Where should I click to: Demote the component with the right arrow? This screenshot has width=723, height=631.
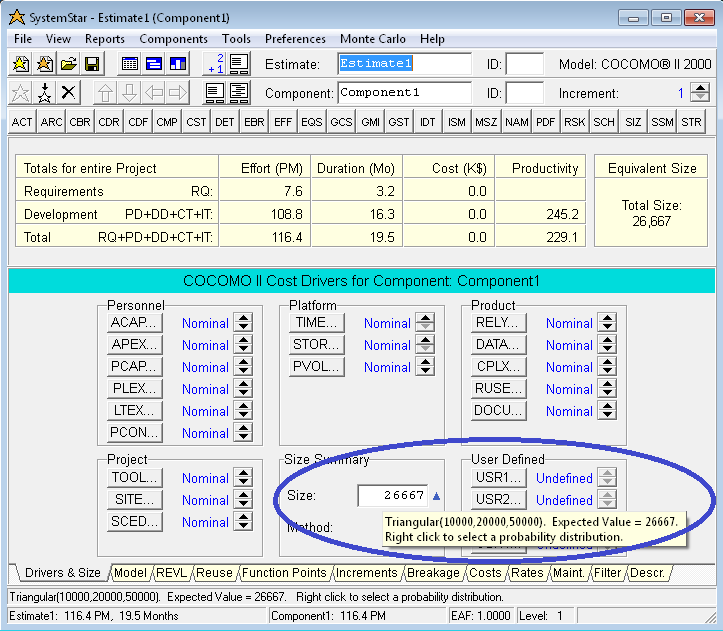click(x=178, y=93)
